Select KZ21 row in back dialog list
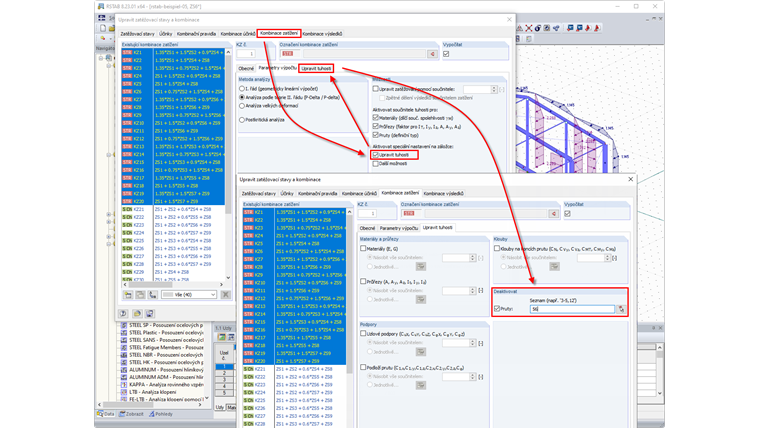The height and width of the screenshot is (428, 760). (173, 209)
